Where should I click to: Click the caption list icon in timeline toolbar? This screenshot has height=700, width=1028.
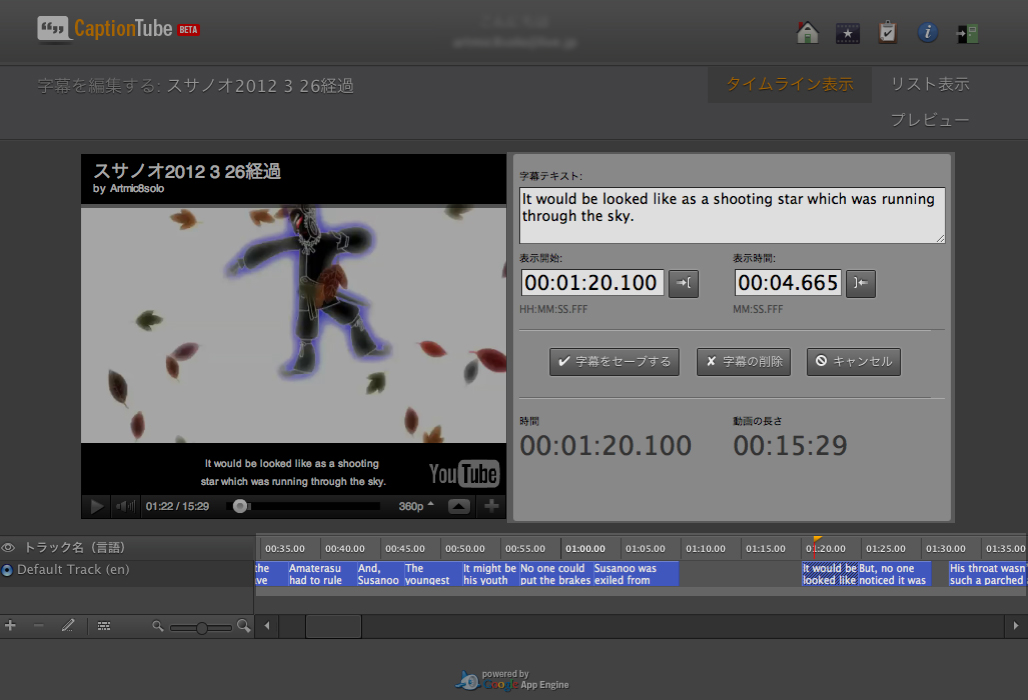click(x=104, y=626)
